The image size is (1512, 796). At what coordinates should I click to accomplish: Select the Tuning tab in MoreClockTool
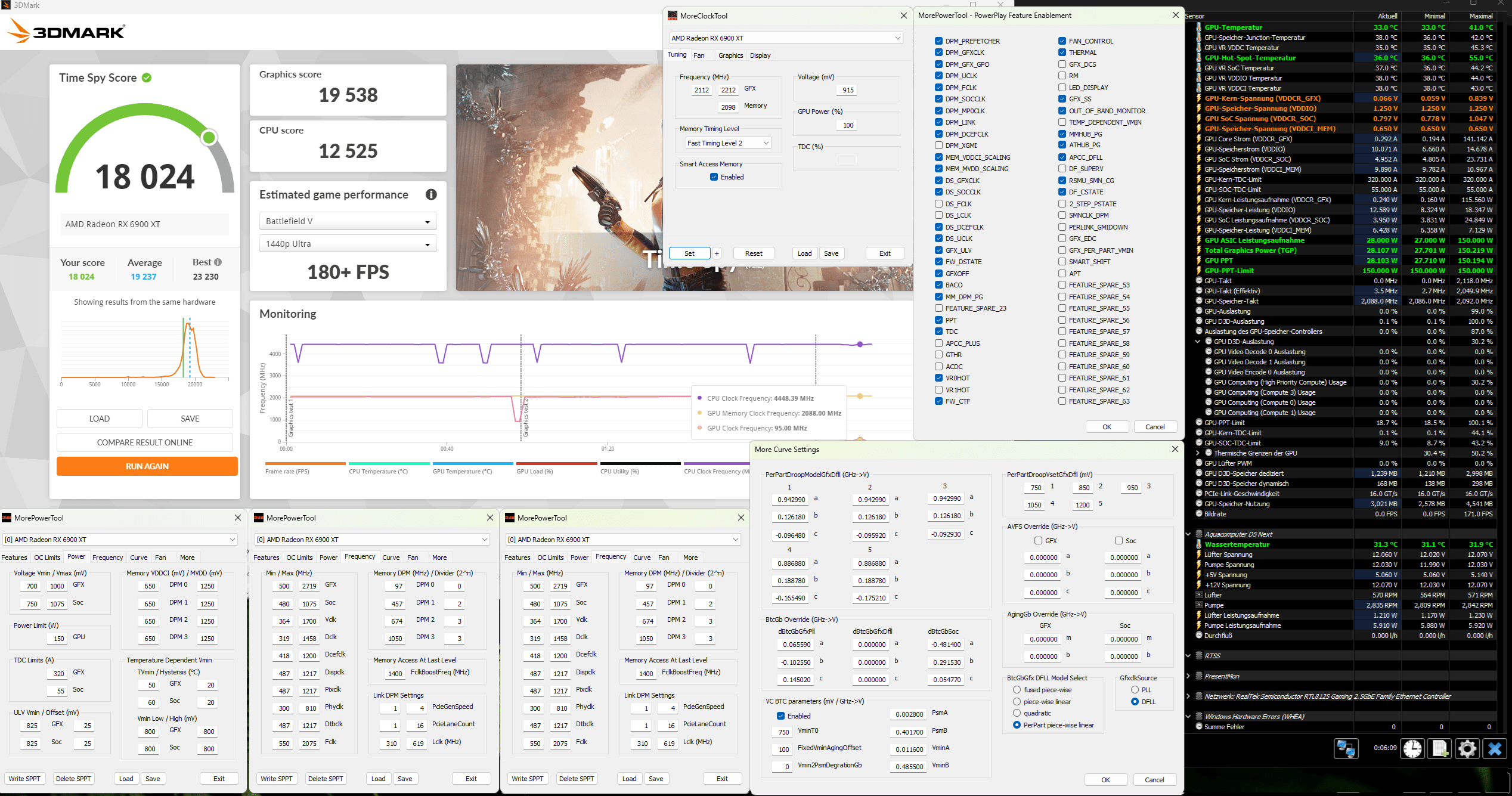click(x=677, y=55)
